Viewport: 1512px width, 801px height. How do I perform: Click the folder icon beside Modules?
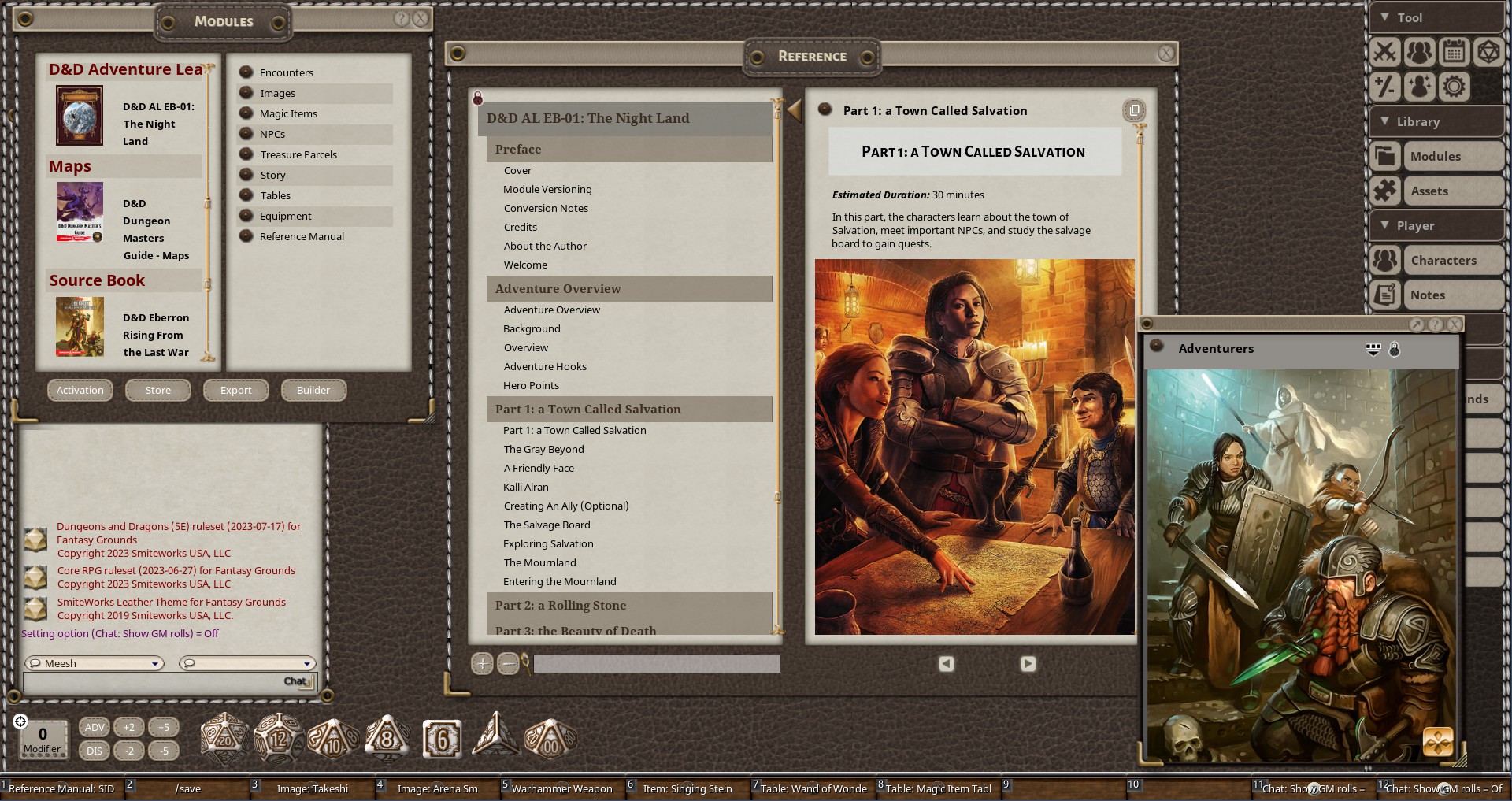[x=1384, y=156]
